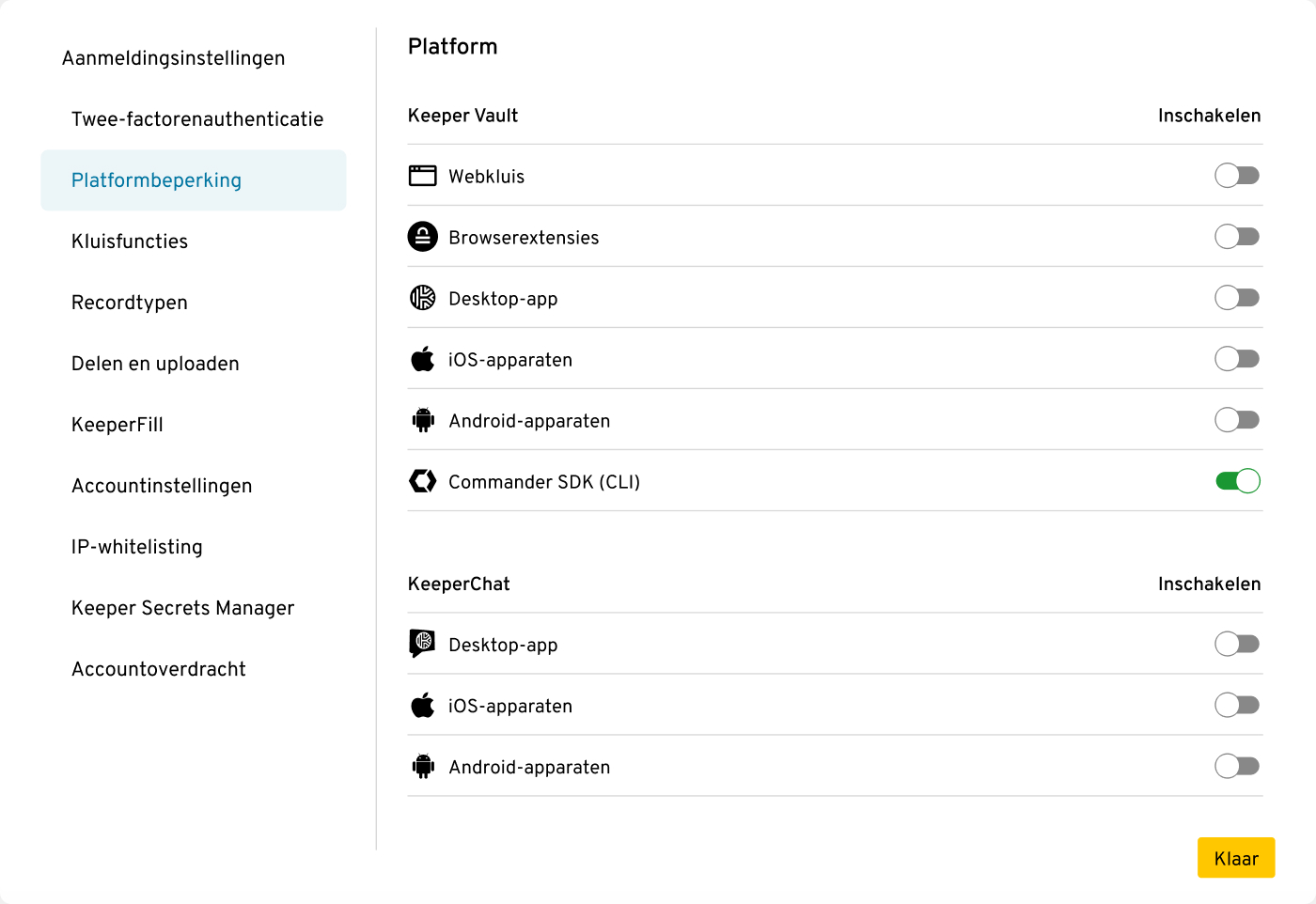Click Keeper Vault iOS-apparaten label
The image size is (1316, 904).
click(510, 360)
